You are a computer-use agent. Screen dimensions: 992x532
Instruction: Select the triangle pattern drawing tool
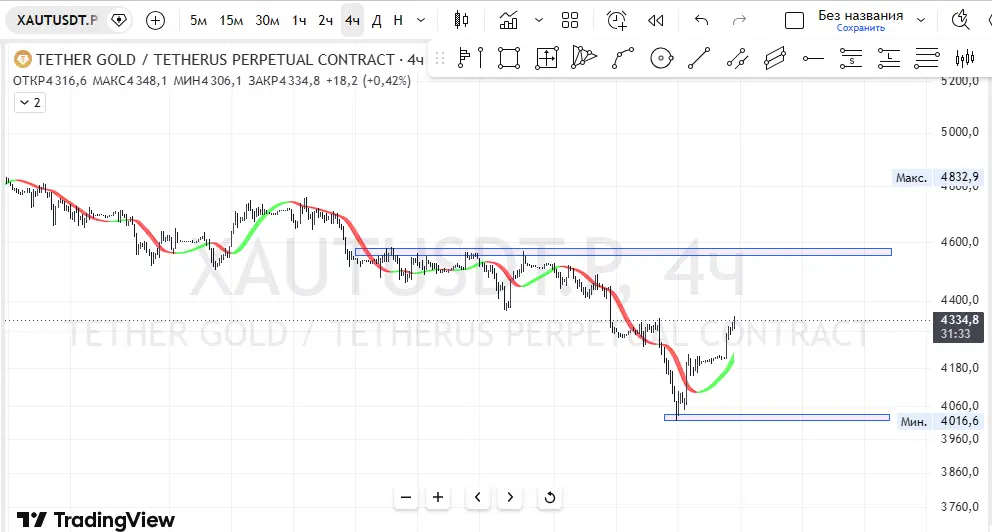[584, 58]
